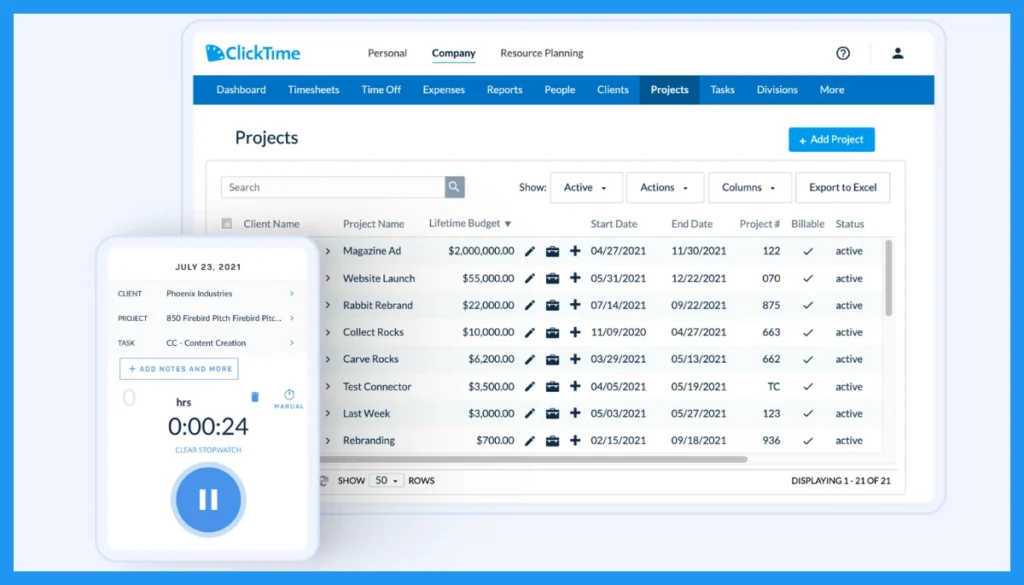Open the Reports tab

click(x=504, y=90)
